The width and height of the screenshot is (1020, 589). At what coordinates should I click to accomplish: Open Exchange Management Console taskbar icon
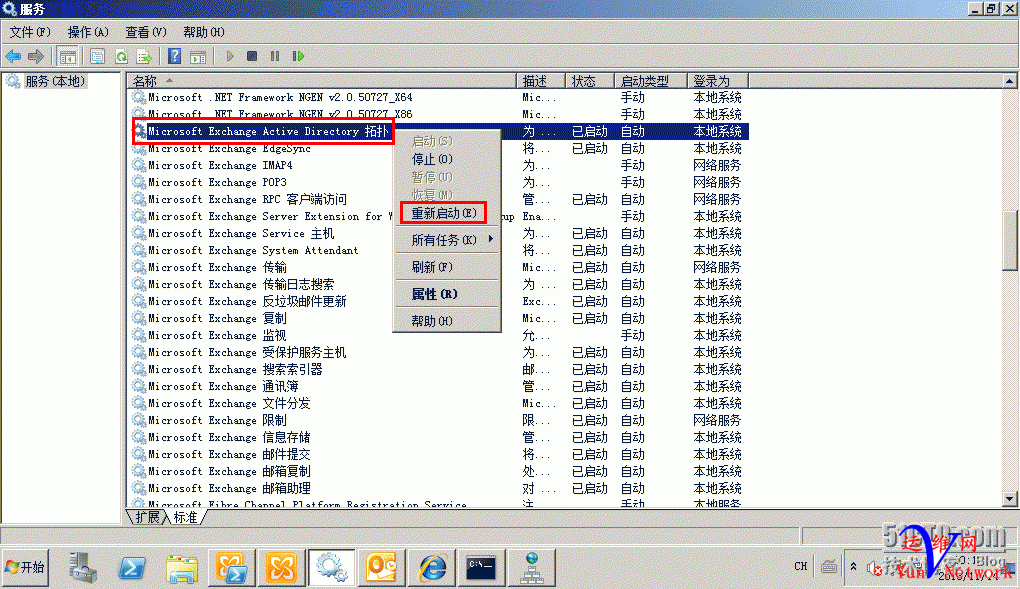282,568
